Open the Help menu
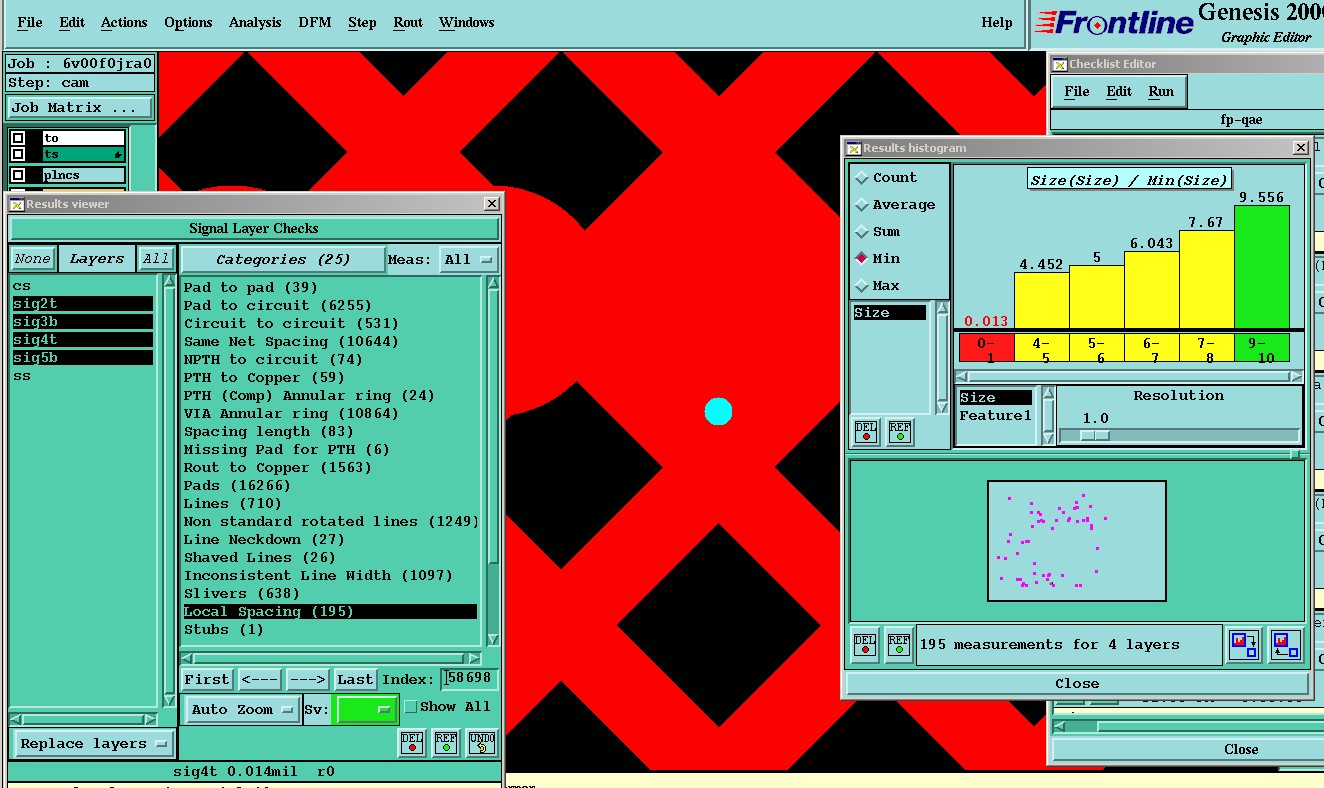1324x788 pixels. [x=997, y=22]
